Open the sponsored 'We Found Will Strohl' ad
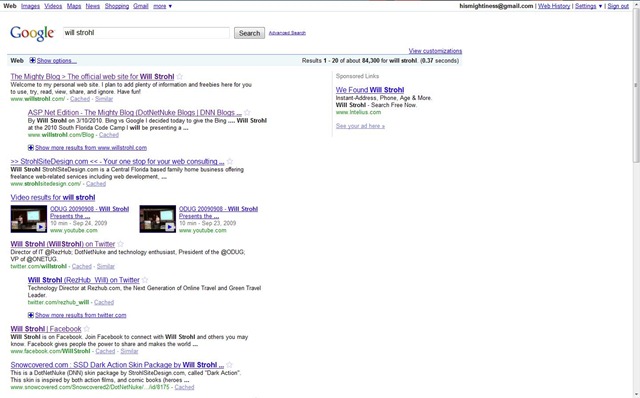The width and height of the screenshot is (640, 398). pyautogui.click(x=370, y=90)
